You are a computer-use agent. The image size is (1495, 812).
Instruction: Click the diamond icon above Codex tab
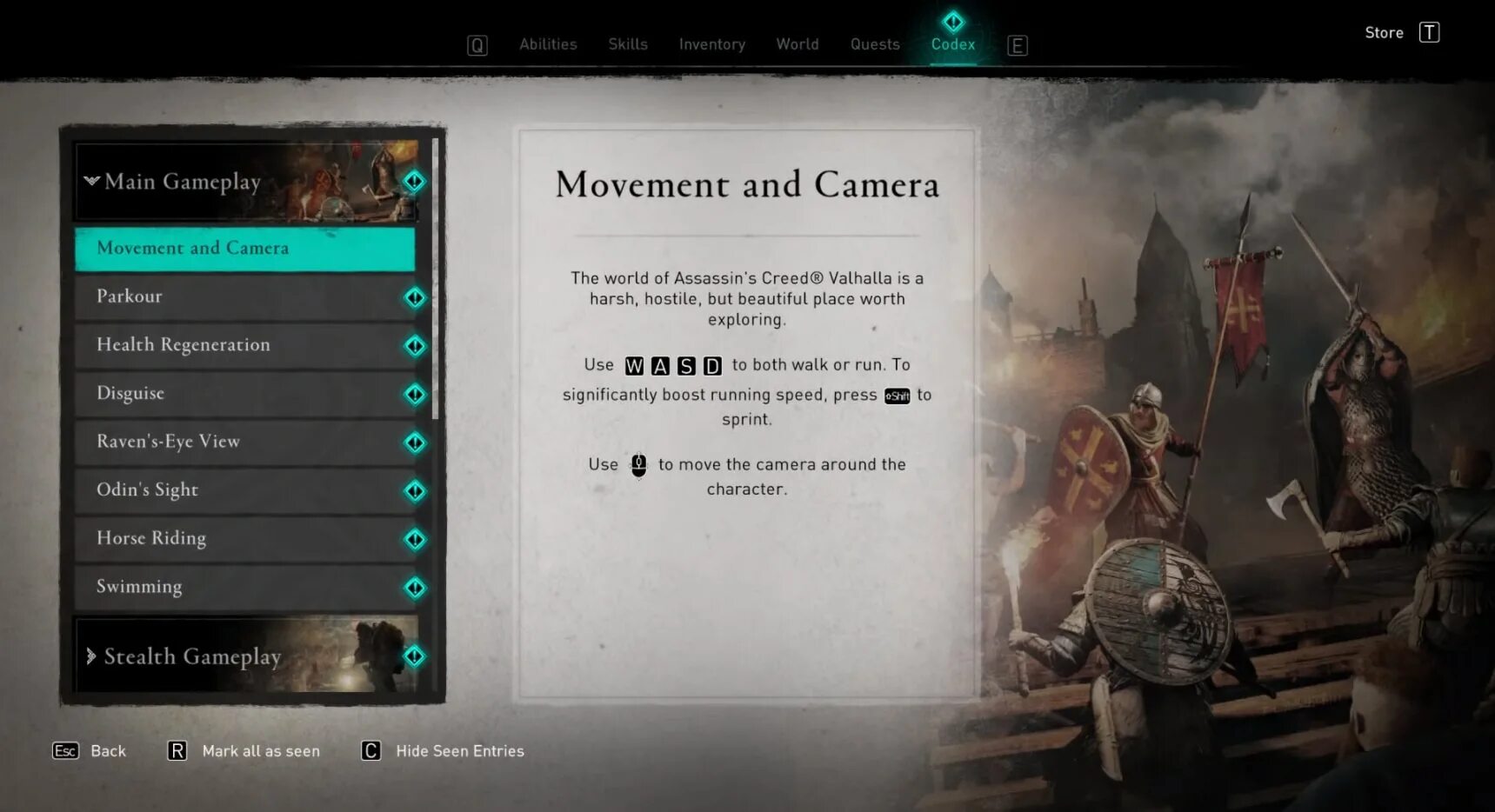(x=953, y=21)
